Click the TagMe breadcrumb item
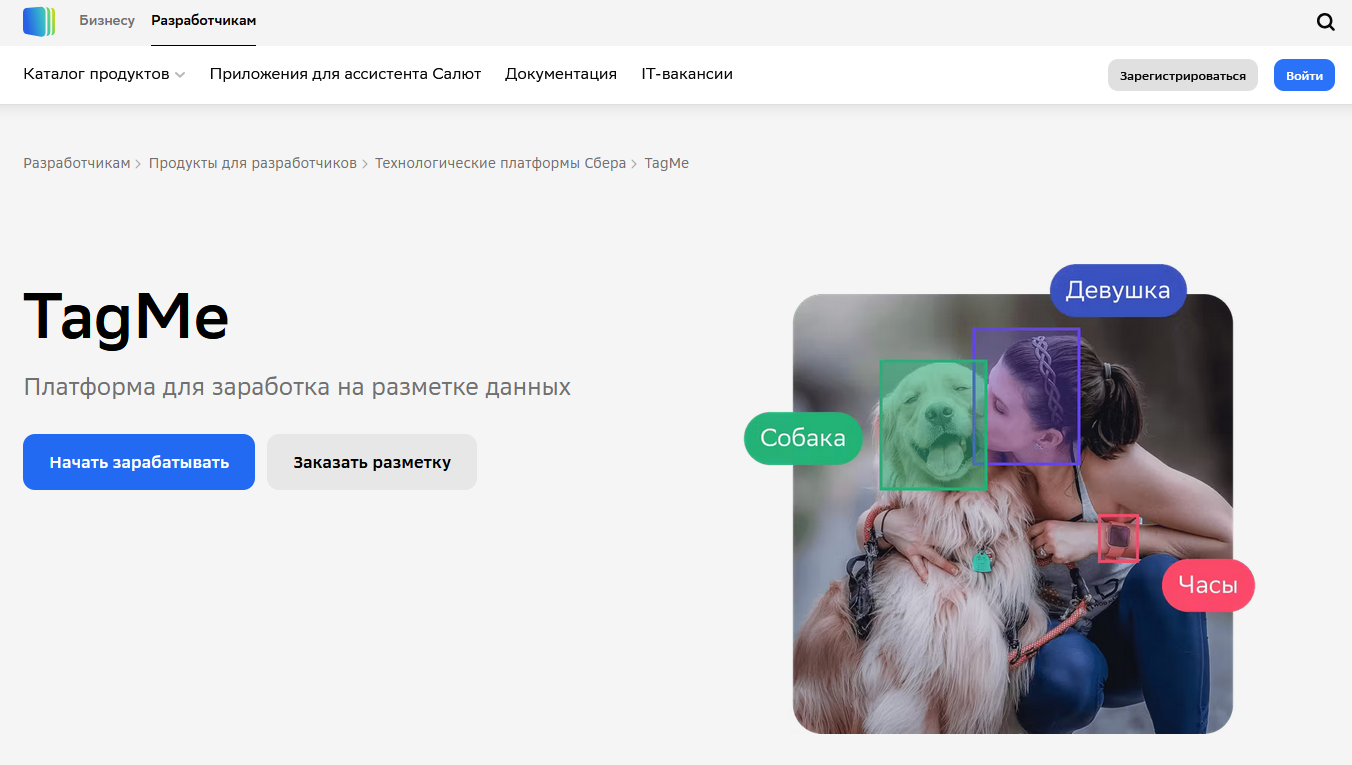Screen dimensions: 1352x765 click(666, 163)
